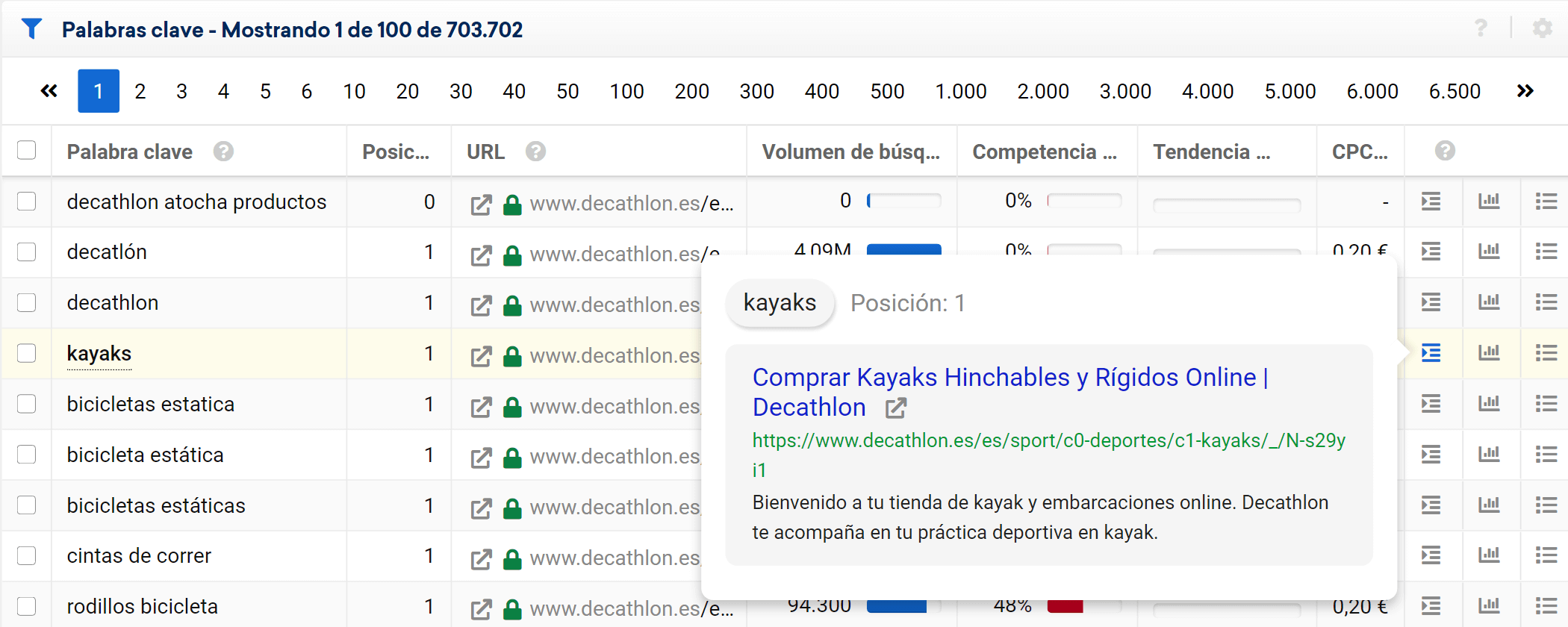Click the help question mark in header
The image size is (1568, 627).
1481,28
